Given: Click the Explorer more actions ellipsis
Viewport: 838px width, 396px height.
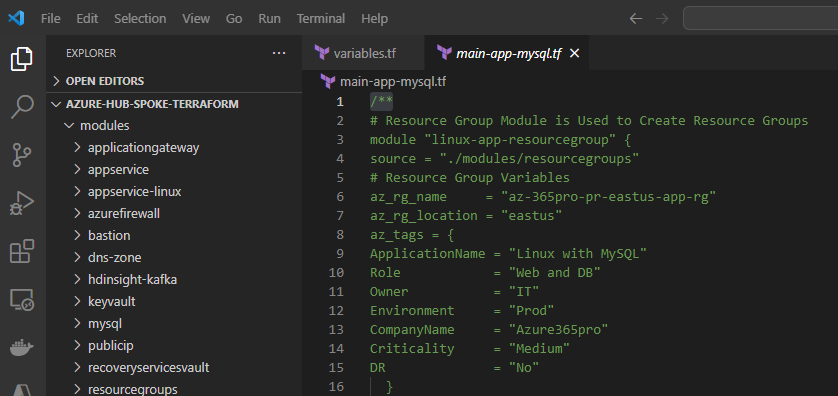Looking at the screenshot, I should pyautogui.click(x=279, y=53).
